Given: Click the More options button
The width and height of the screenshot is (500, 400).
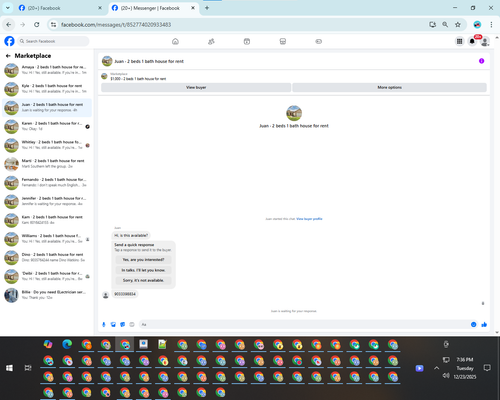Looking at the screenshot, I should tap(389, 87).
